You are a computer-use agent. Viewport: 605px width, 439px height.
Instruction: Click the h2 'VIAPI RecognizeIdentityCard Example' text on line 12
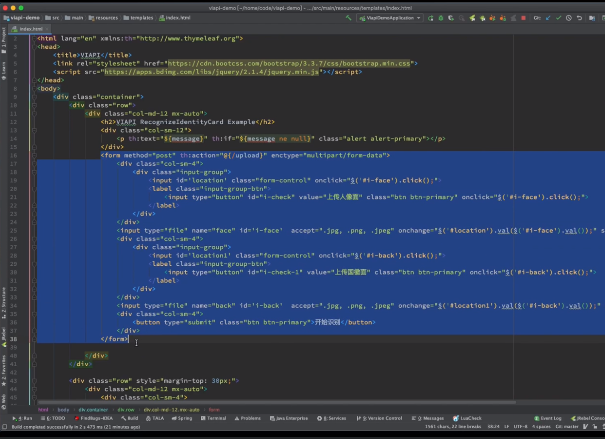[186, 122]
